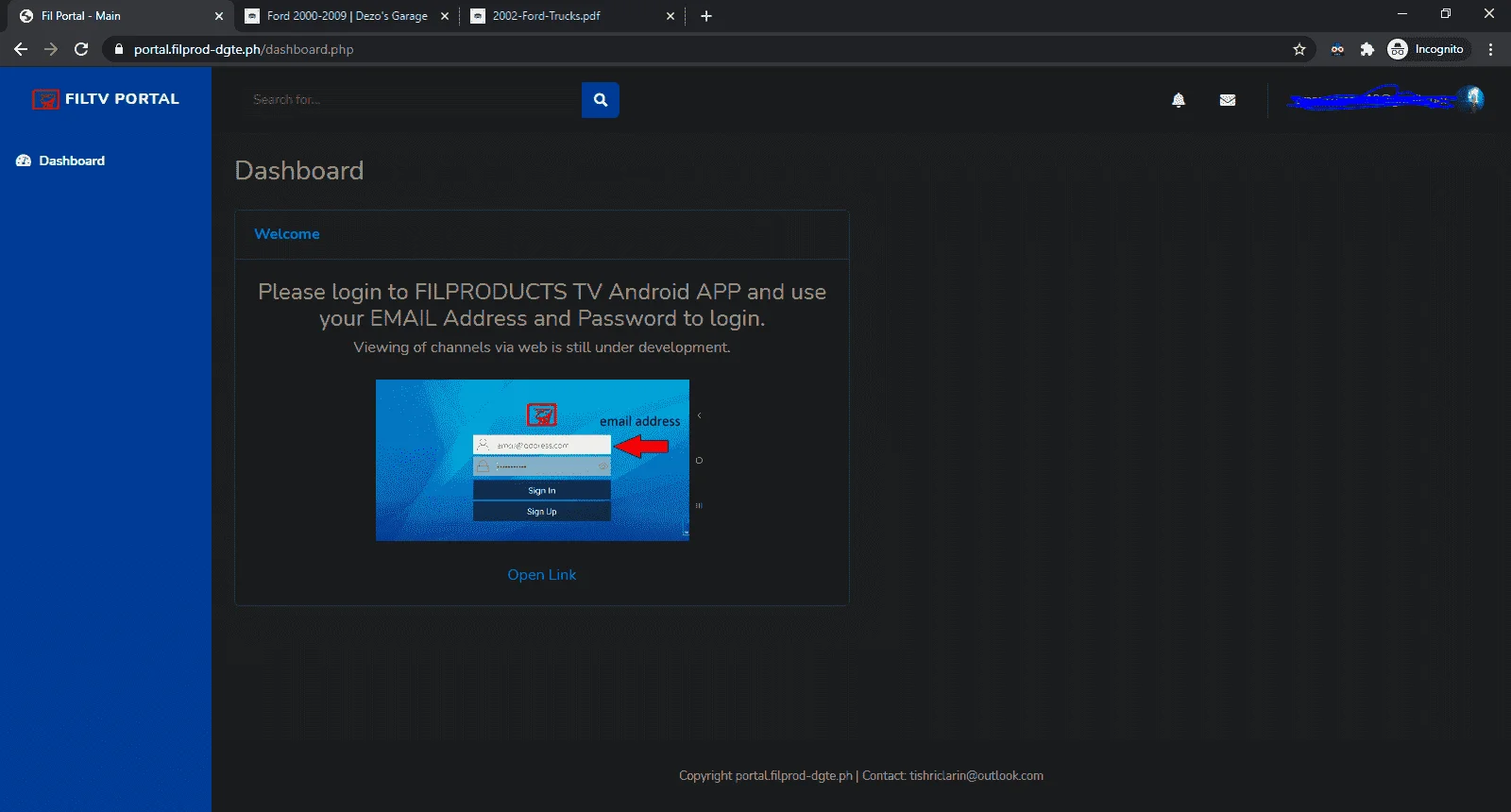Close the Fil Portal - Main tab
Screen dimensions: 1511x812
click(219, 16)
